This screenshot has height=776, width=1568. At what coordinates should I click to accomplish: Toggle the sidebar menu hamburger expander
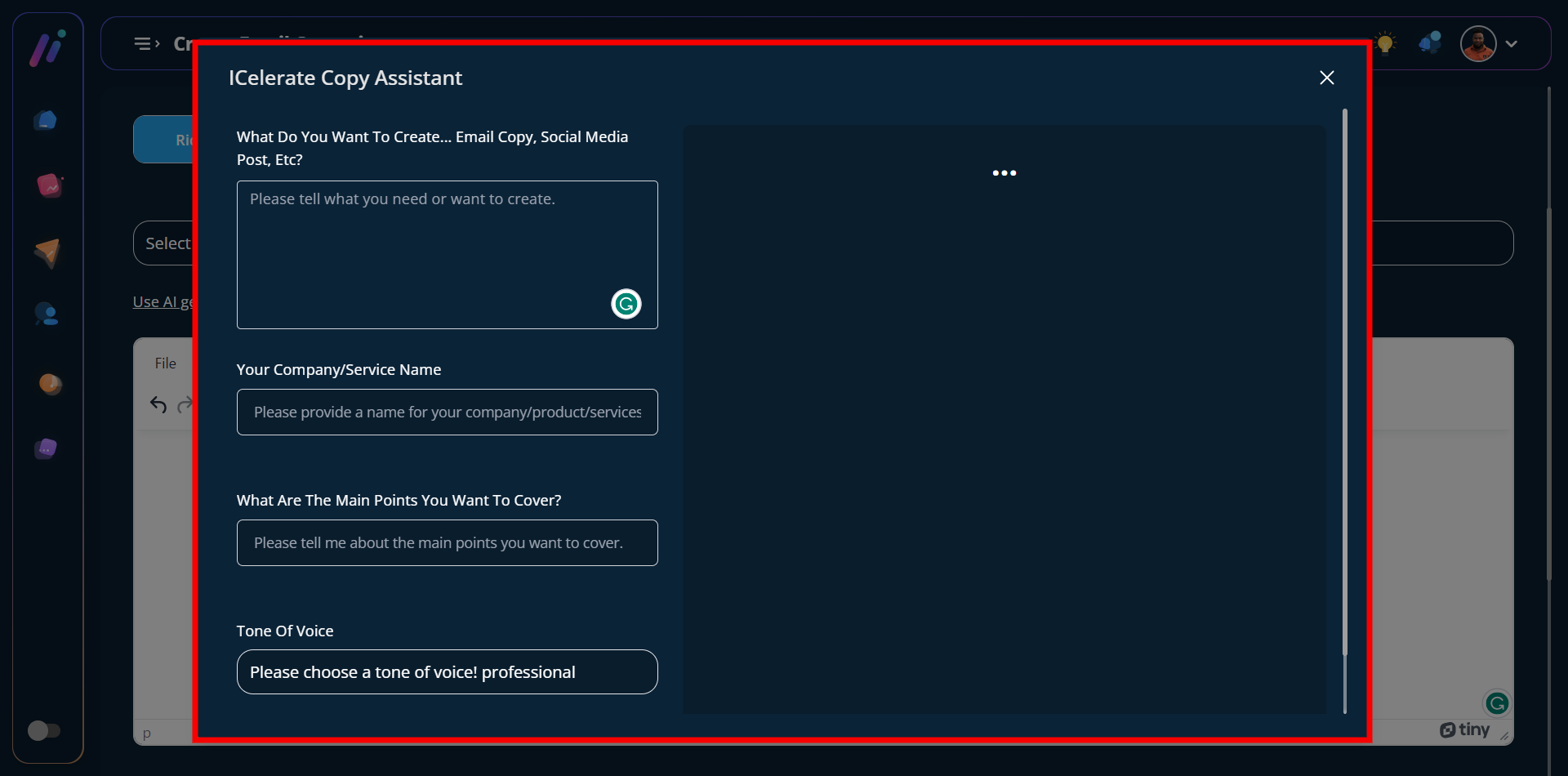tap(146, 44)
